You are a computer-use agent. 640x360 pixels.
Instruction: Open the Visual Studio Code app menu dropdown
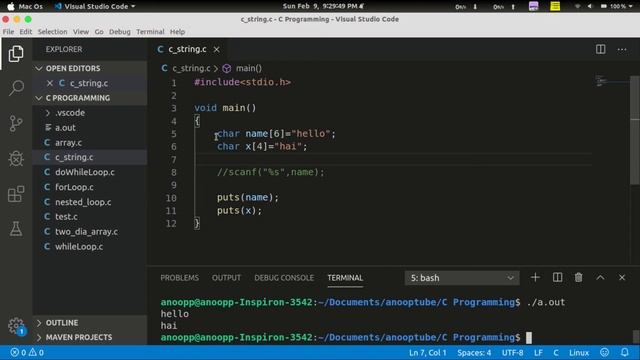[x=95, y=6]
